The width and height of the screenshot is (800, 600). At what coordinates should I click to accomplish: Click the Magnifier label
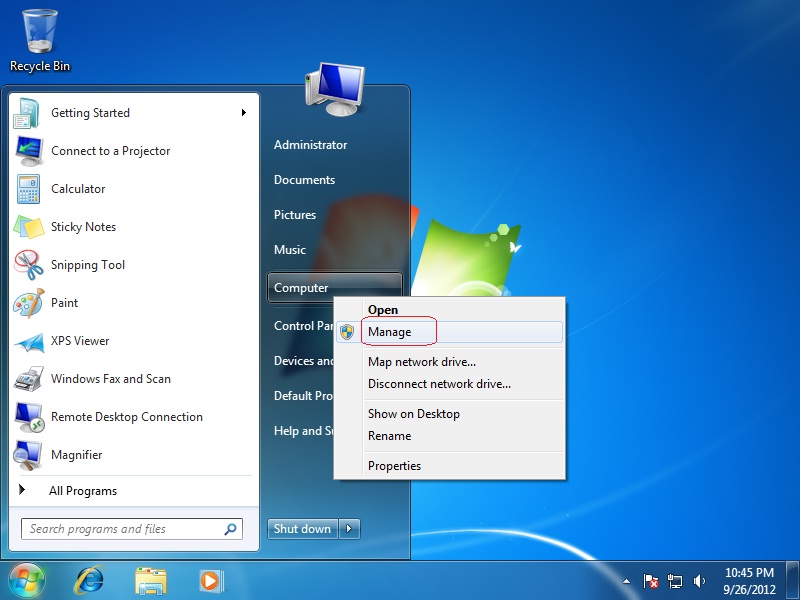pos(77,455)
